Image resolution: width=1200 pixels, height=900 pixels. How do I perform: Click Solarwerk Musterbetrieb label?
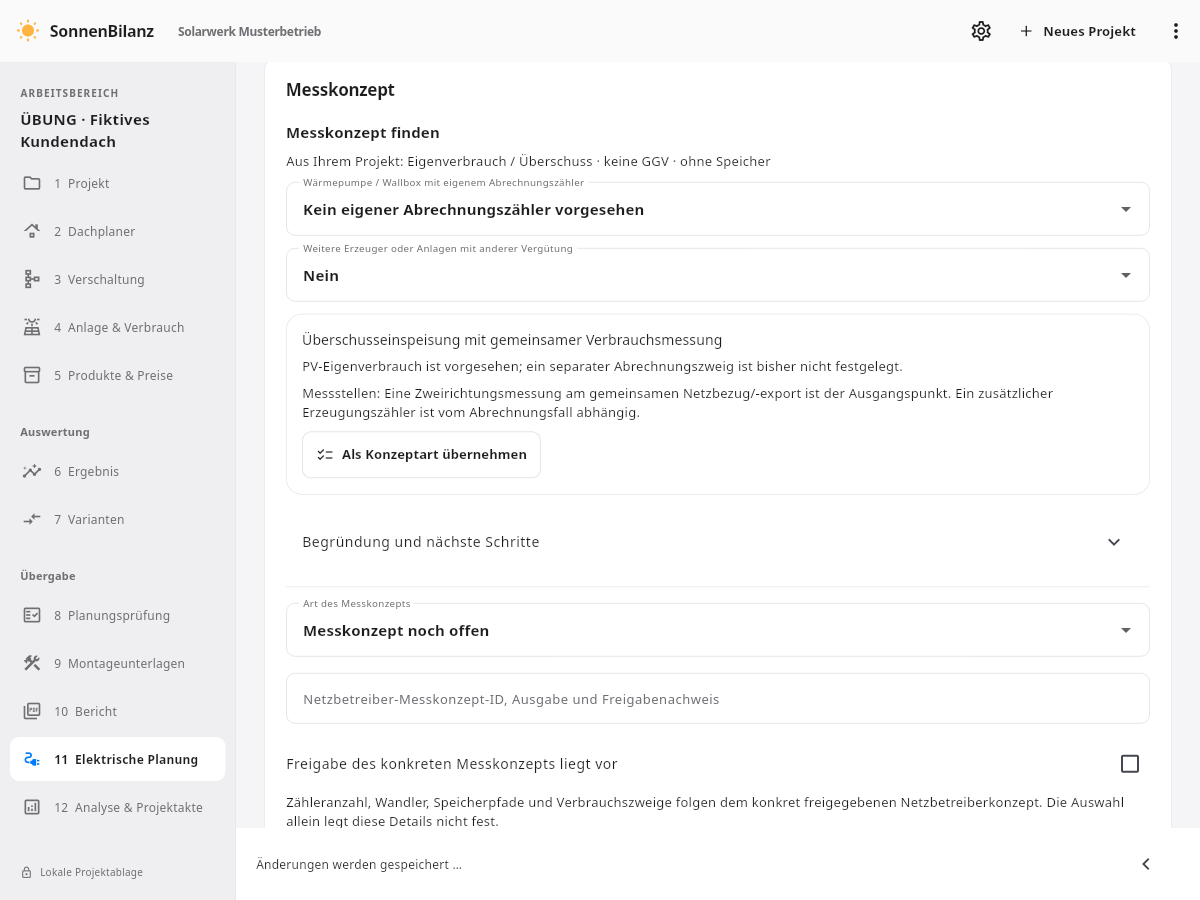click(249, 32)
